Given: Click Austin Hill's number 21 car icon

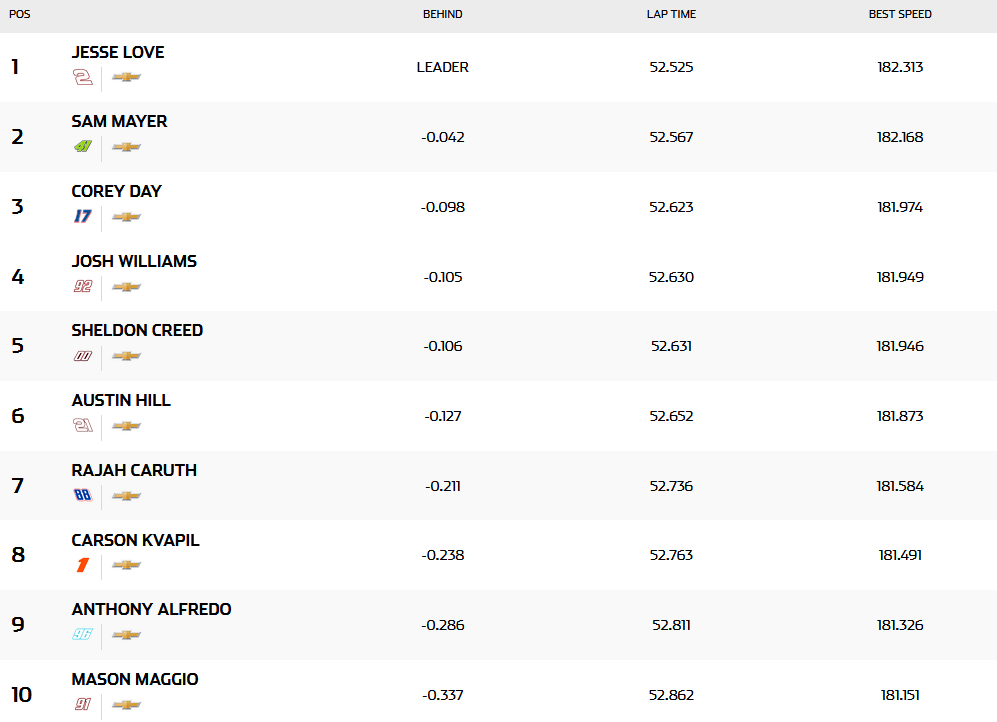Looking at the screenshot, I should (x=83, y=426).
